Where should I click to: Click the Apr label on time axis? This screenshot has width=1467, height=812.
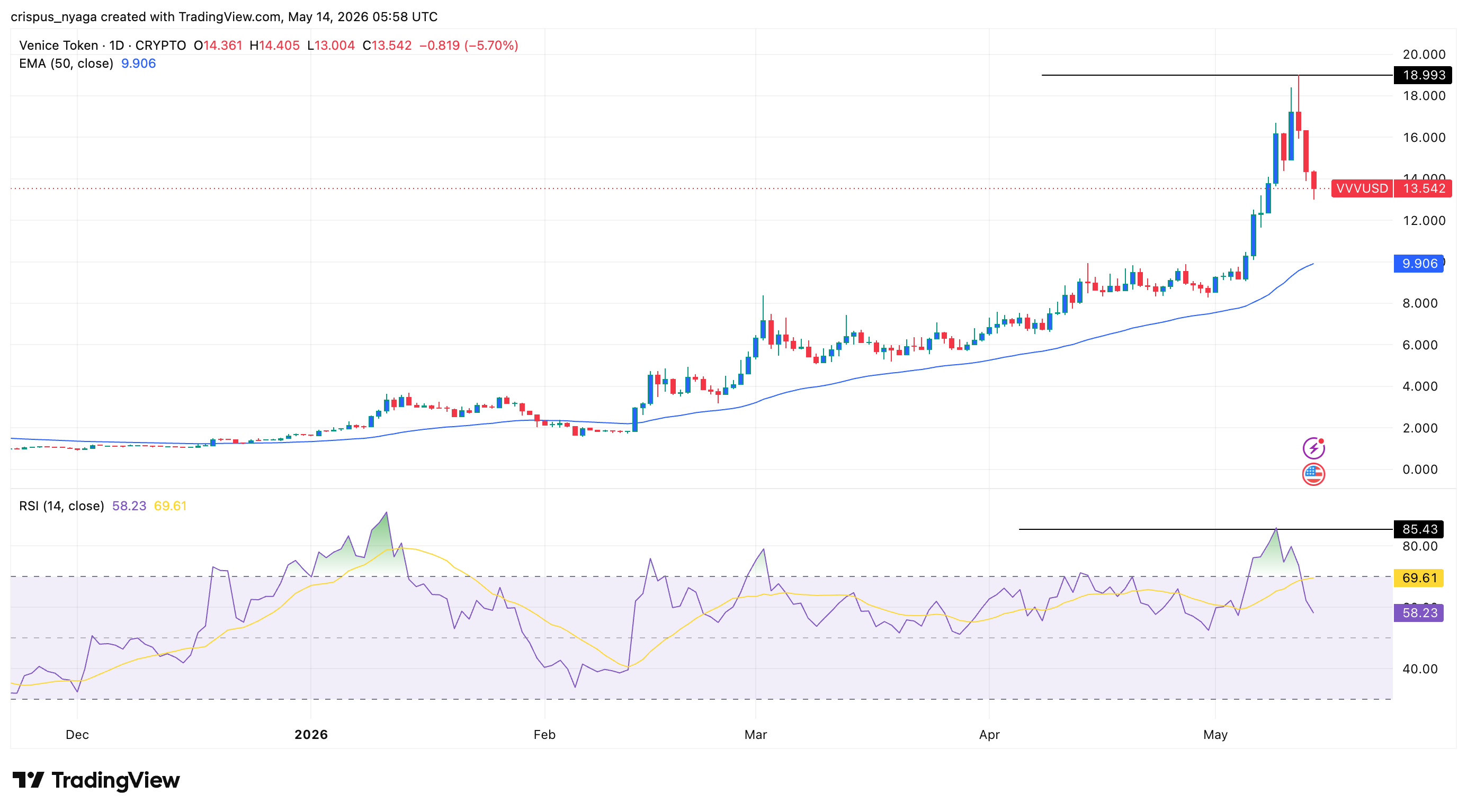[x=989, y=735]
